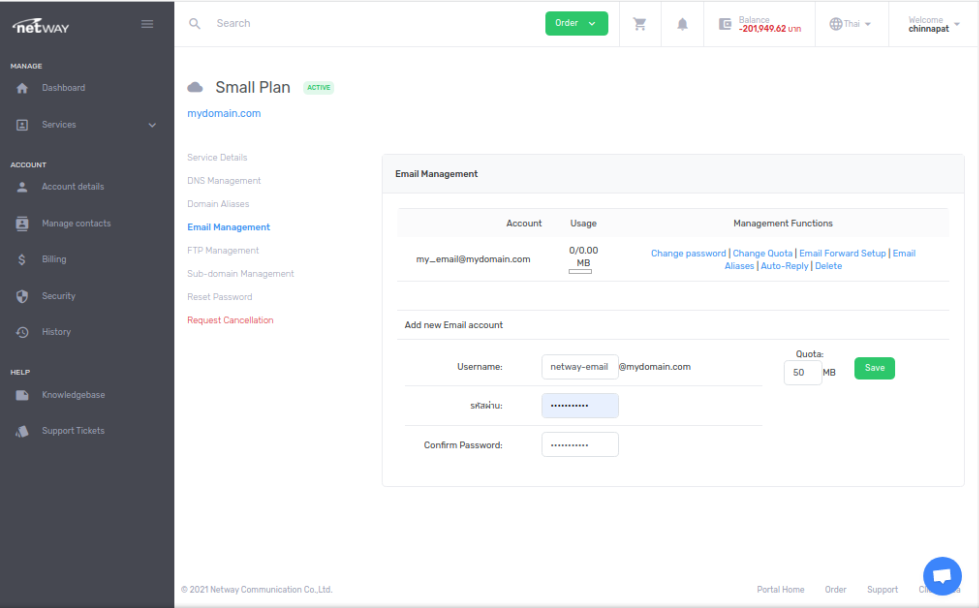Click Request Cancellation link
Screen dimensions: 979x608
230,321
